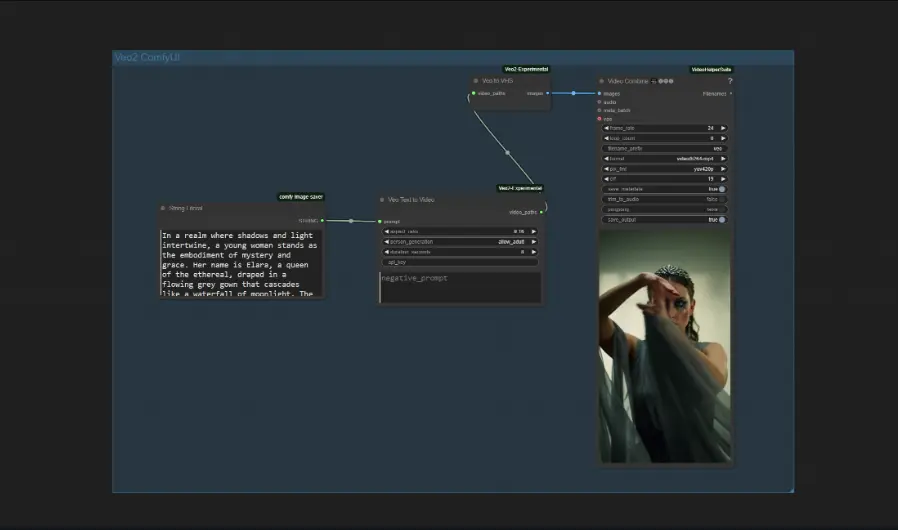
Task: Open the person_generation dropdown
Action: (461, 242)
